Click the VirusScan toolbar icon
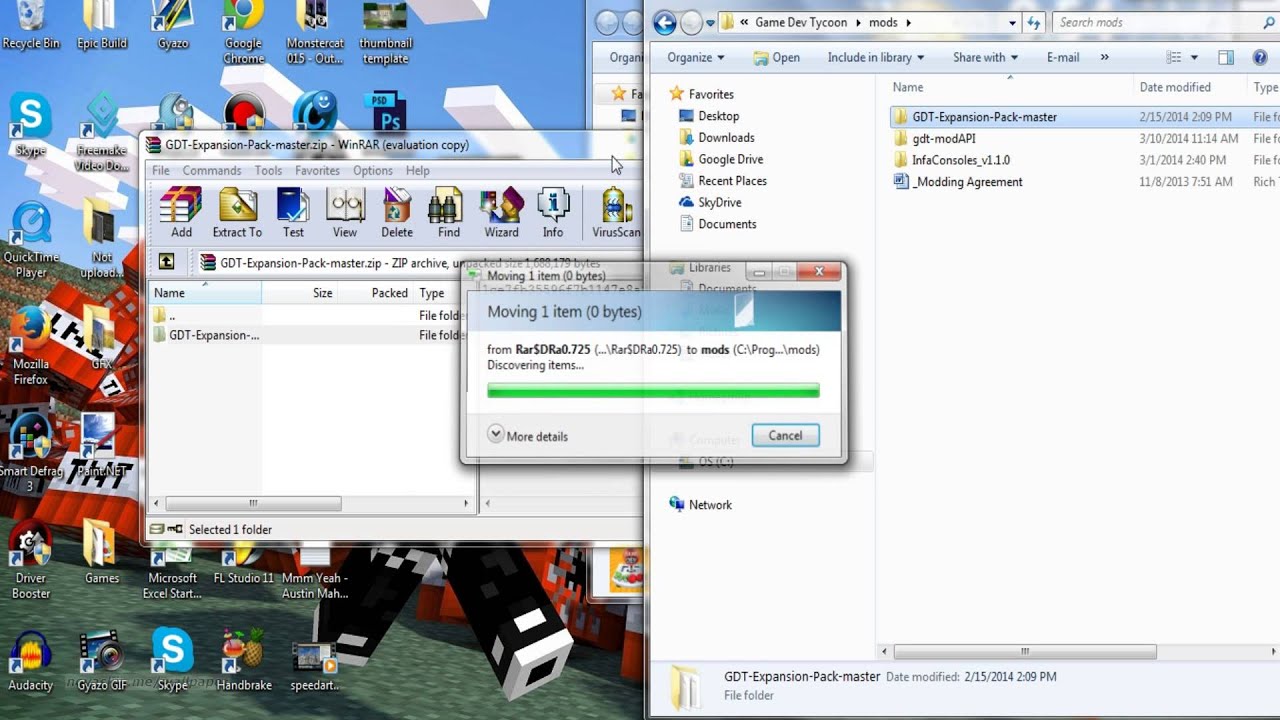 (616, 213)
